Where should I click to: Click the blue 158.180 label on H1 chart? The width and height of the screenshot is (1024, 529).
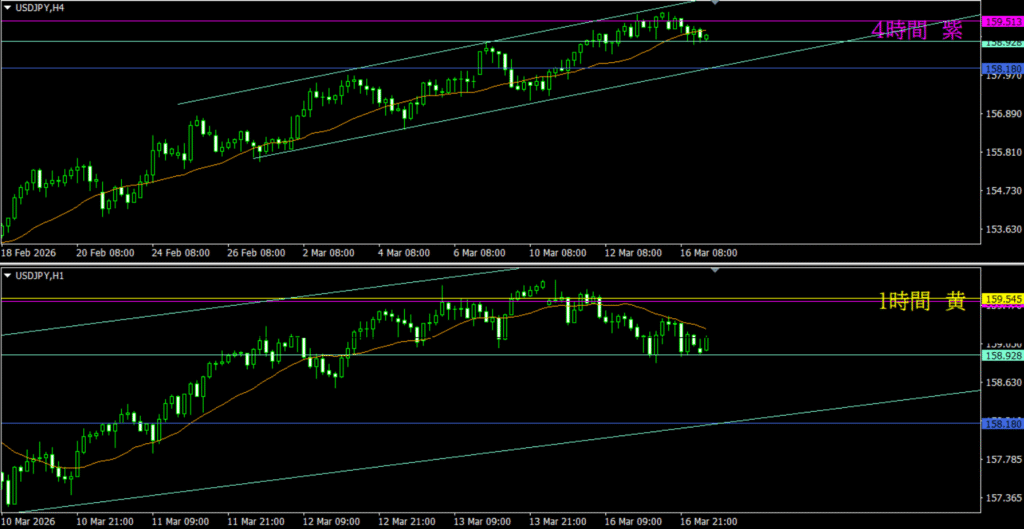coord(1002,423)
